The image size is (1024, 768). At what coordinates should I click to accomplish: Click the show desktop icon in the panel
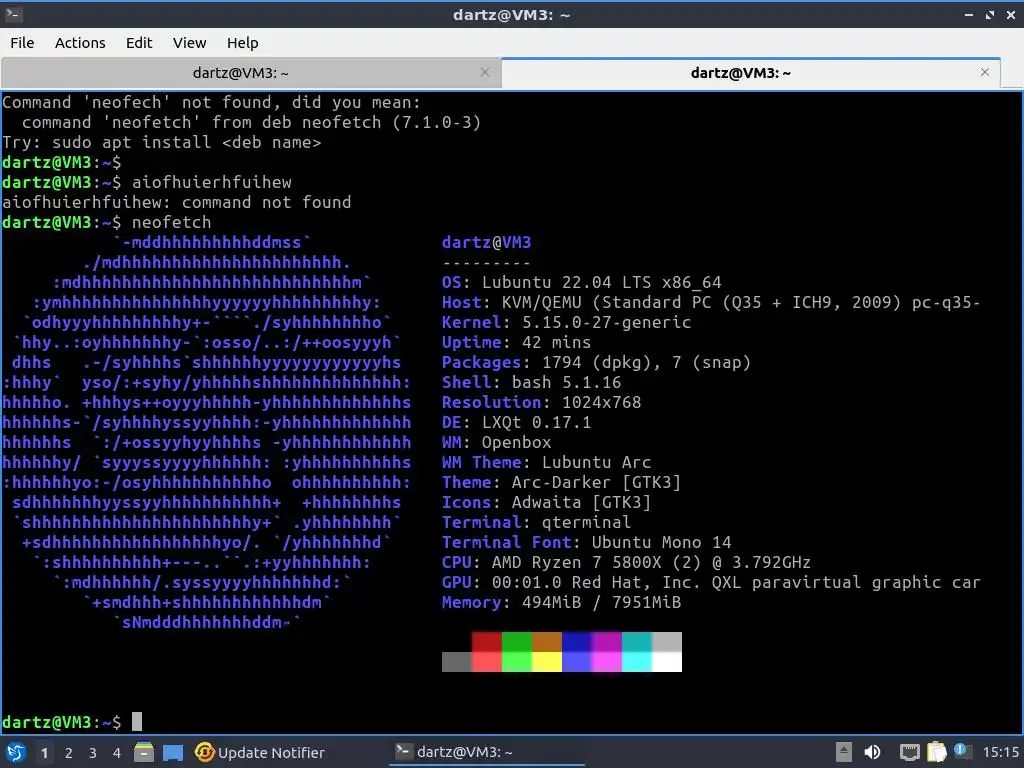(x=173, y=752)
